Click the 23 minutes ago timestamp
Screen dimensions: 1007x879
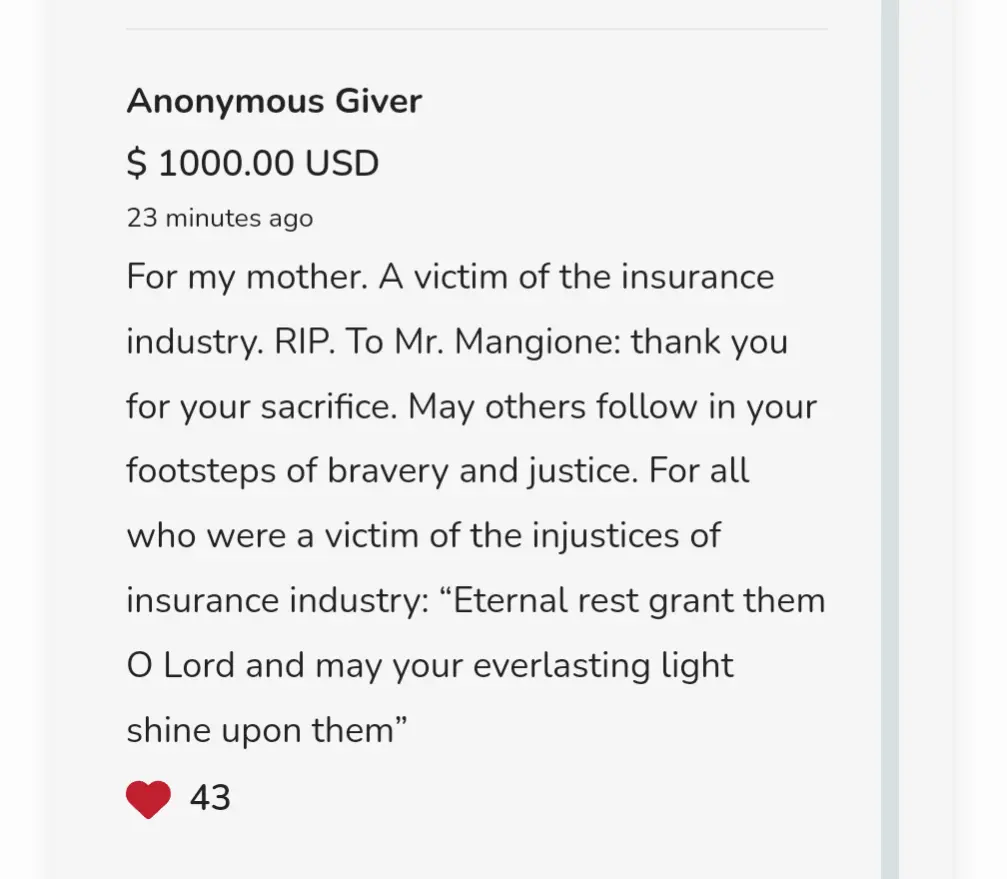tap(220, 218)
